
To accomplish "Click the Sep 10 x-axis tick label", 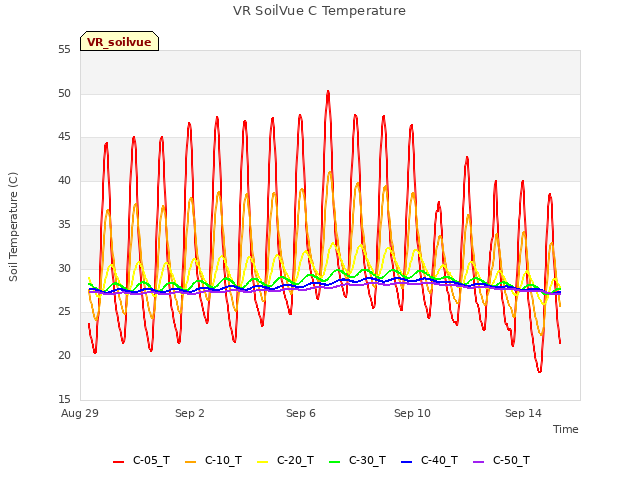I will click(x=412, y=413).
